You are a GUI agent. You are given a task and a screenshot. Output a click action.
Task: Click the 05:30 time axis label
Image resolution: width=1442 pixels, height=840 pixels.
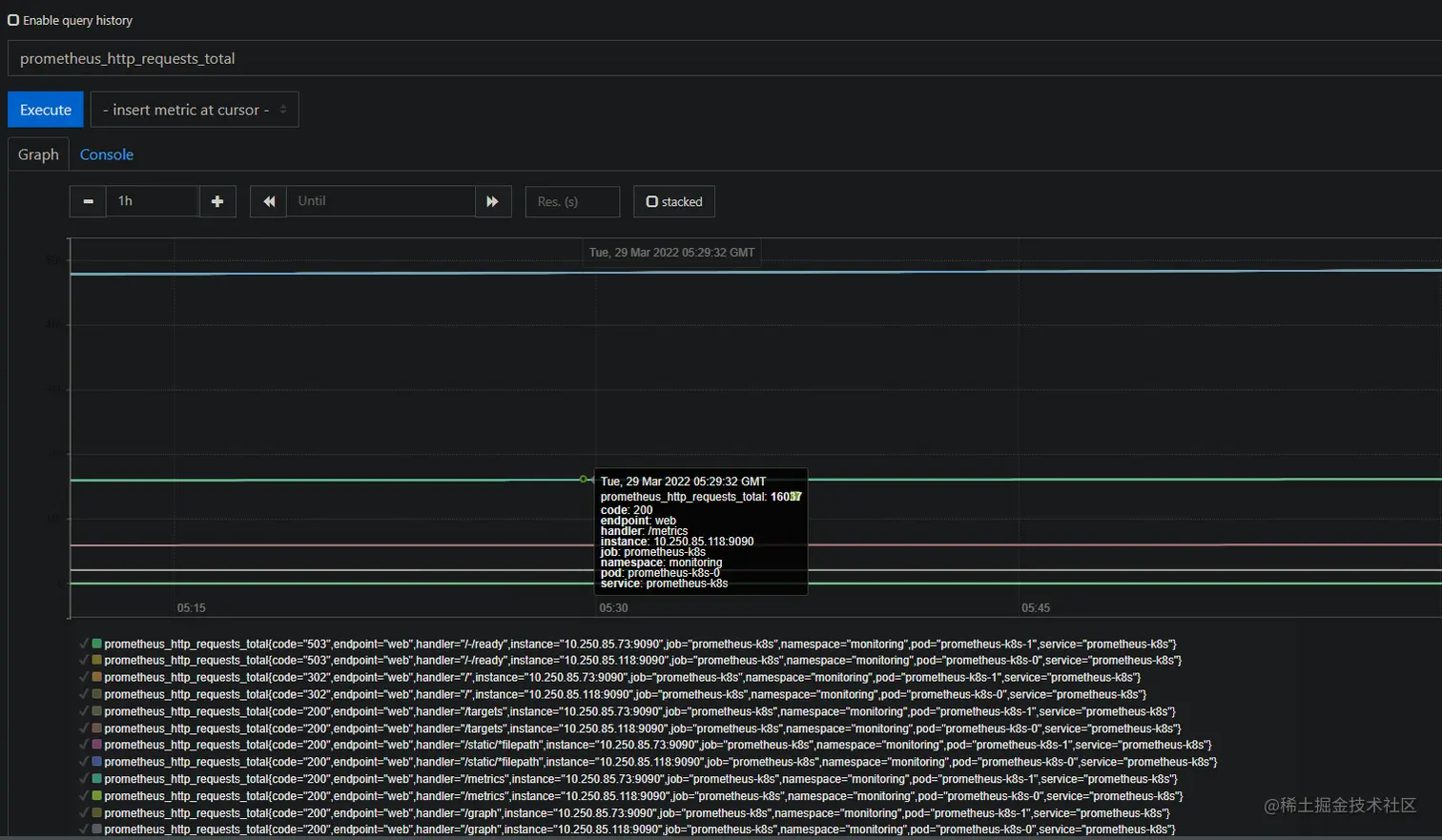tap(613, 608)
